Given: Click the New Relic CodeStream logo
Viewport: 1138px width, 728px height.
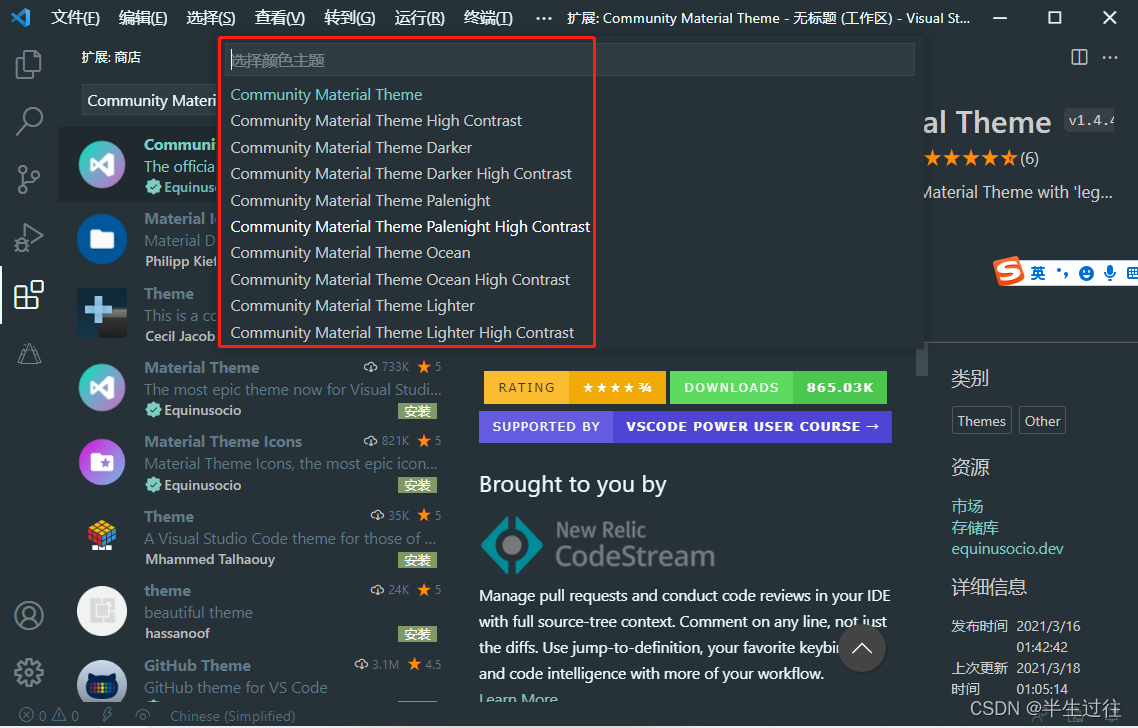Looking at the screenshot, I should click(x=598, y=545).
